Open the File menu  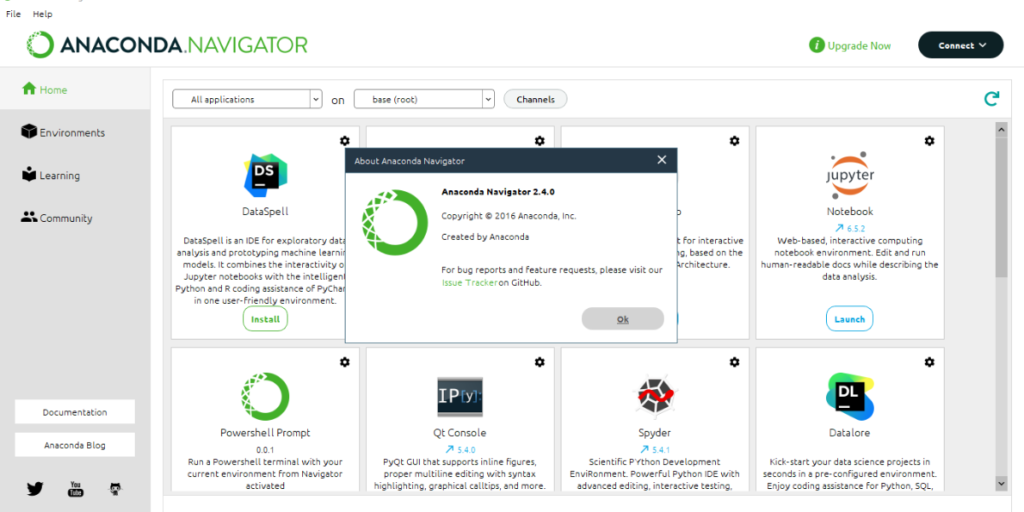(13, 14)
